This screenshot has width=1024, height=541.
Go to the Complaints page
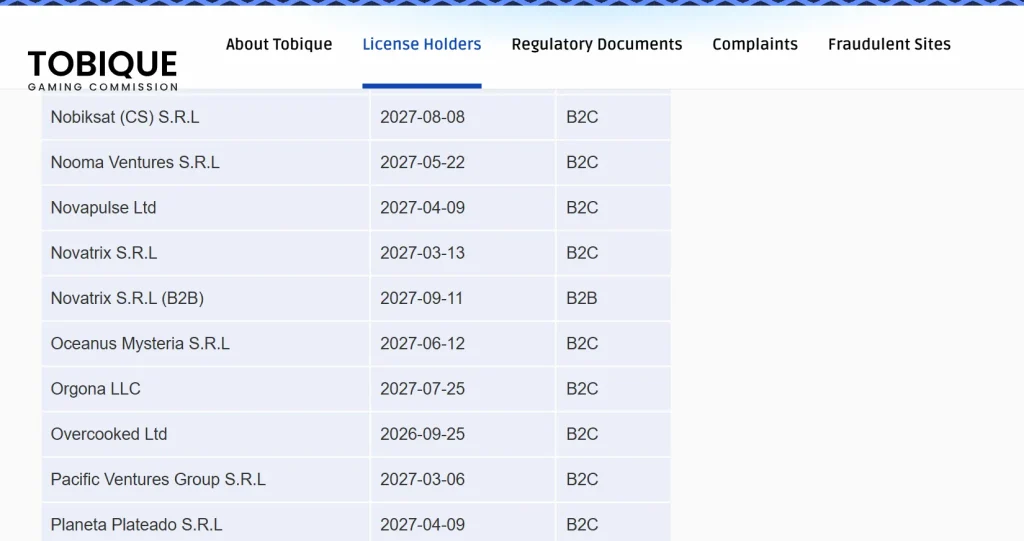755,44
